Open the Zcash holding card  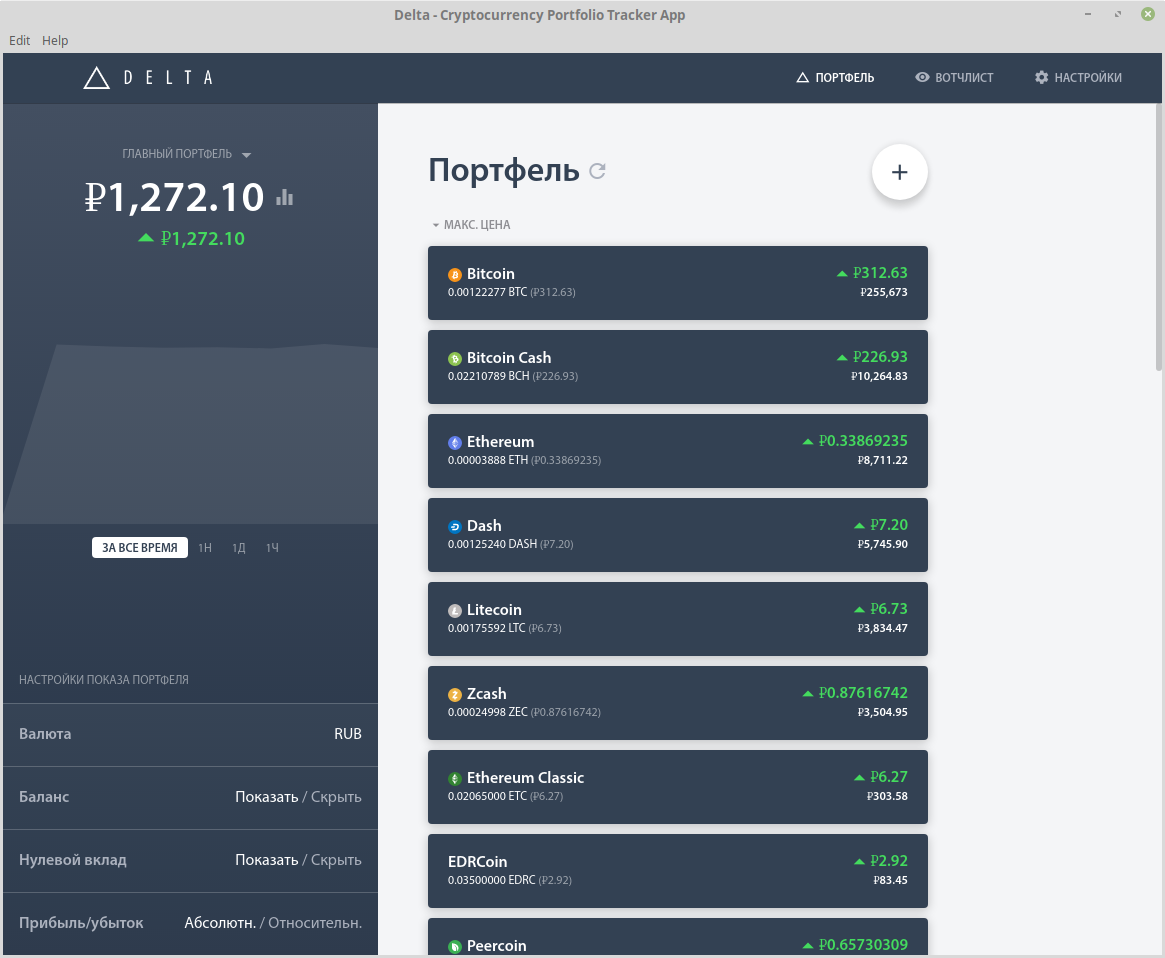click(x=678, y=703)
